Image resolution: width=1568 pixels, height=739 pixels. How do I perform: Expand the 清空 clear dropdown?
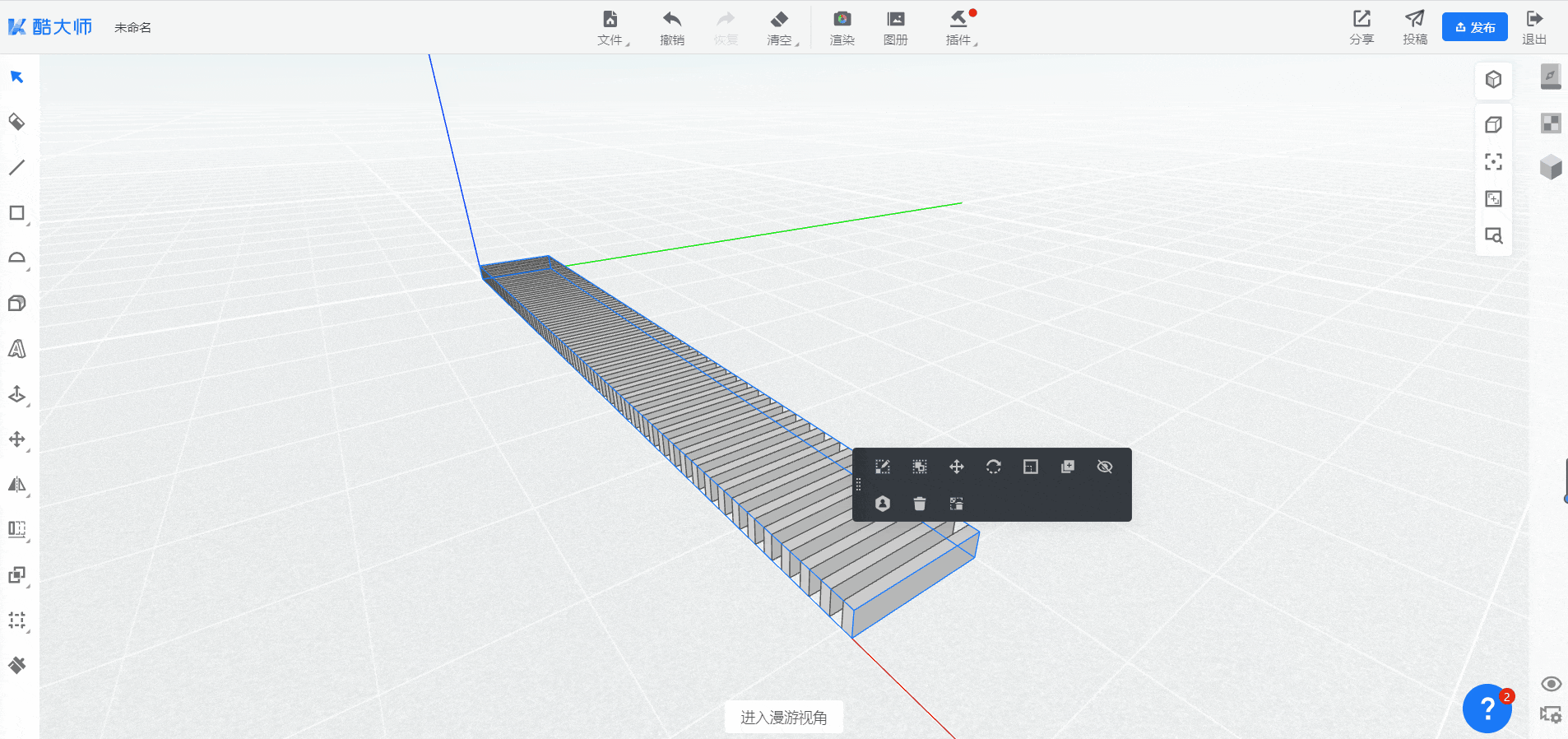coord(781,27)
